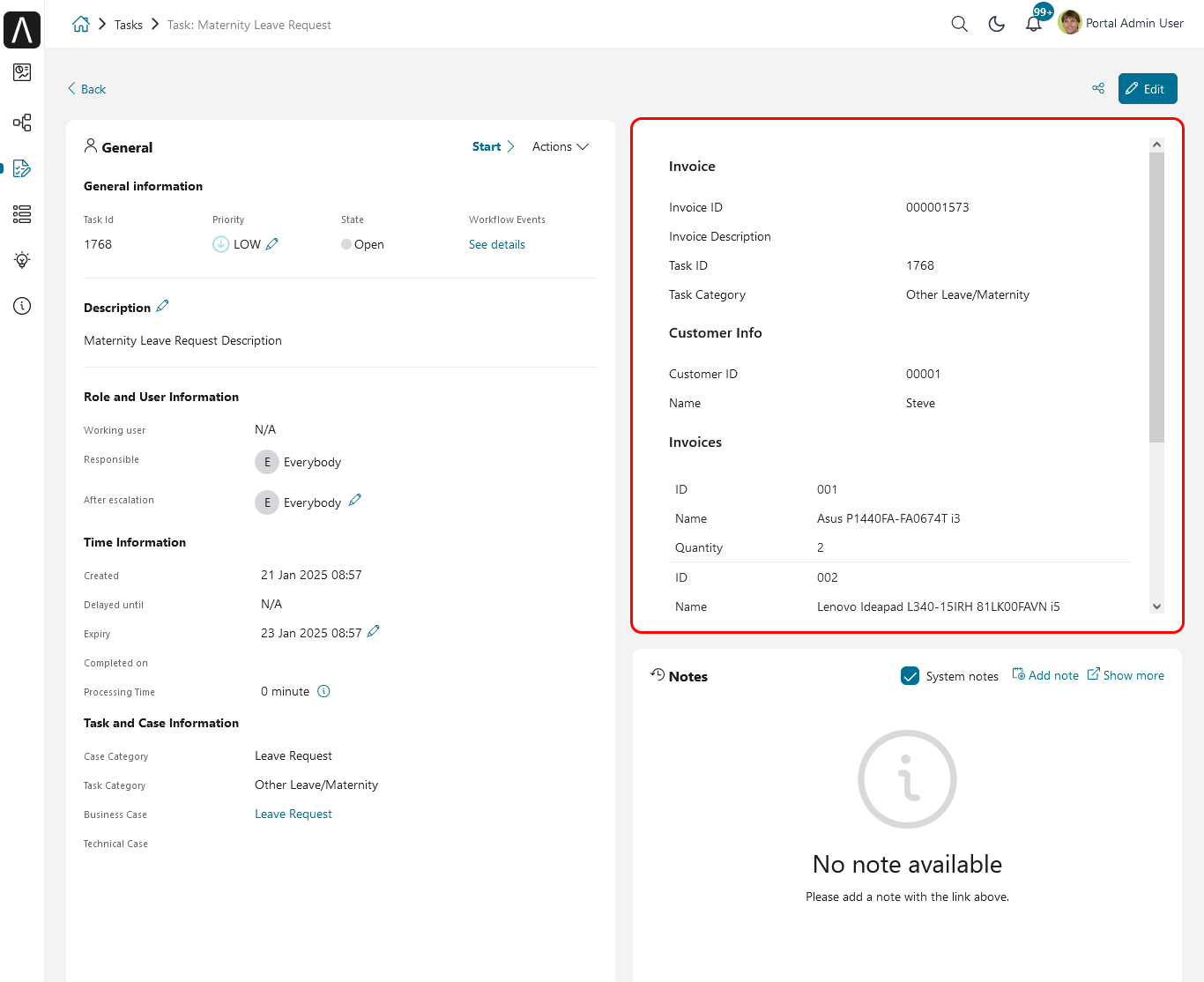Click Maternity Leave Request Description text

(182, 340)
